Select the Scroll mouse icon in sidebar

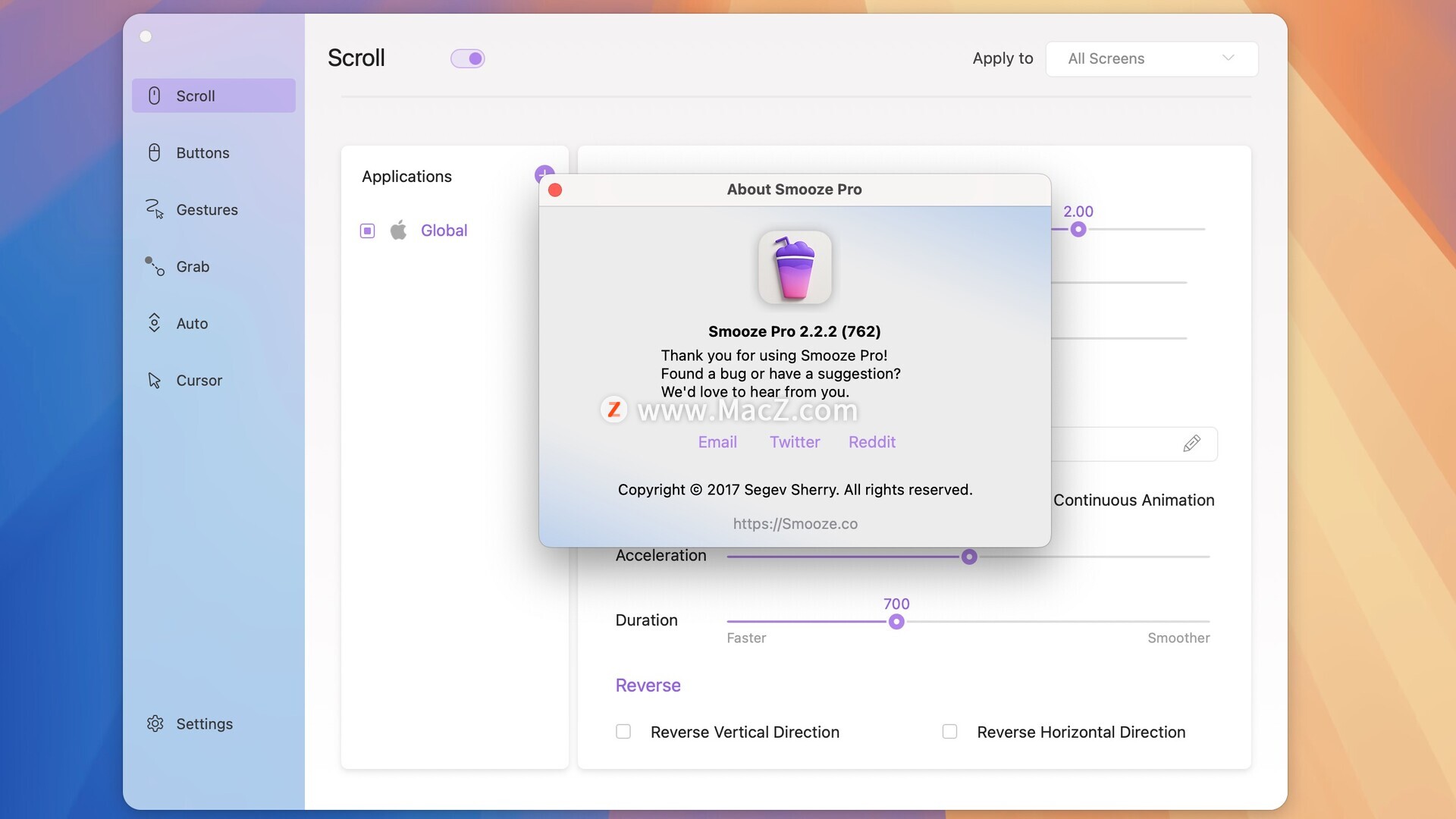[x=154, y=96]
